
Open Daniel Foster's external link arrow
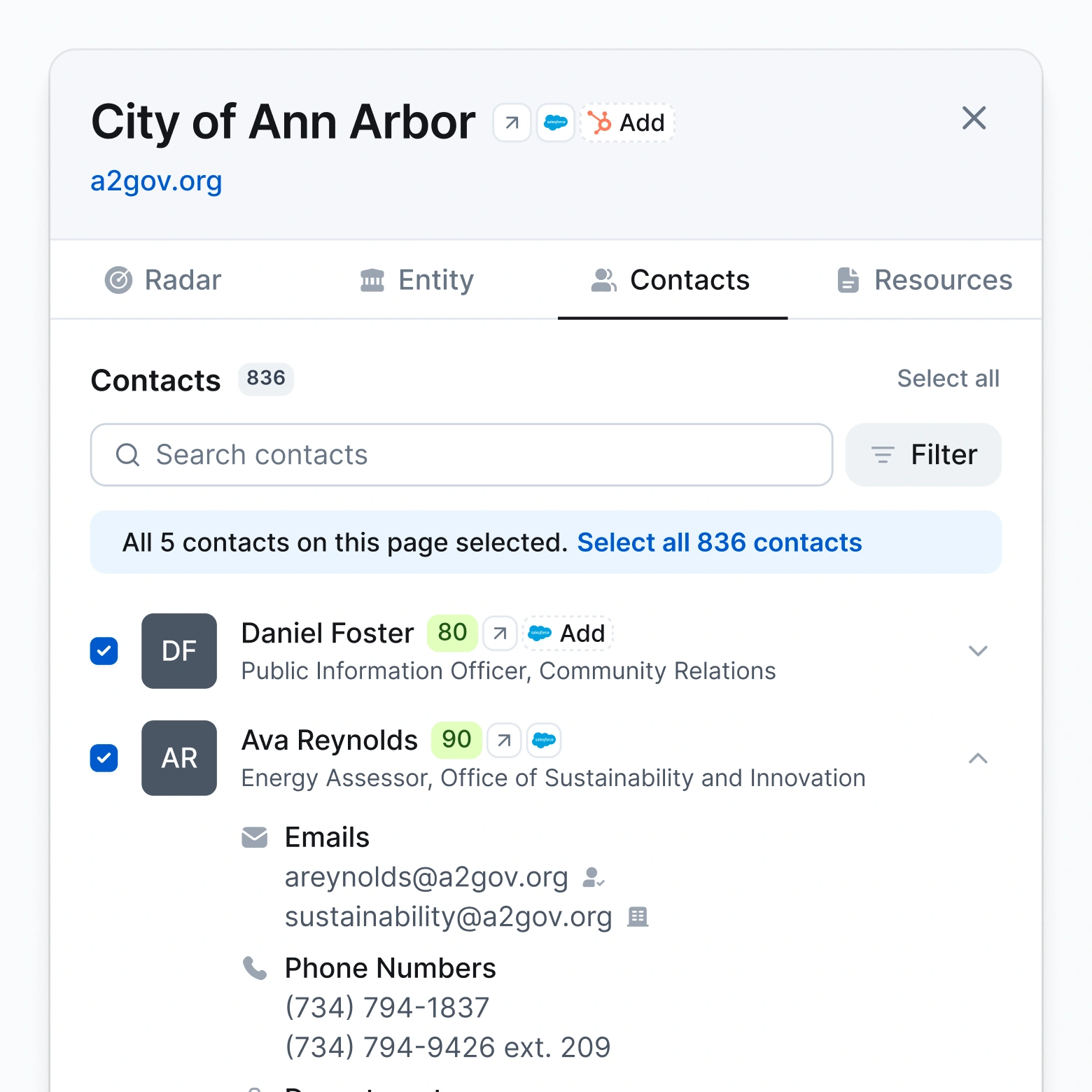point(499,633)
